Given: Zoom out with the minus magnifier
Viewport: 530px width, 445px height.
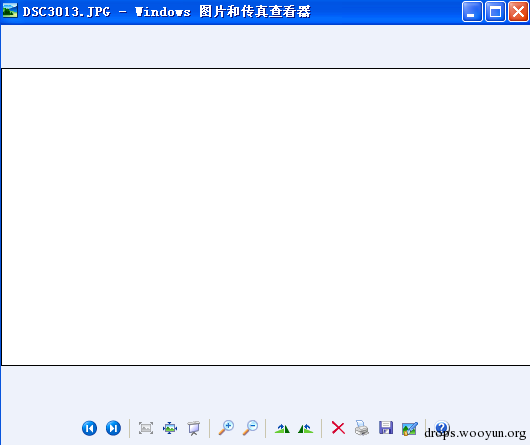Looking at the screenshot, I should (x=250, y=428).
